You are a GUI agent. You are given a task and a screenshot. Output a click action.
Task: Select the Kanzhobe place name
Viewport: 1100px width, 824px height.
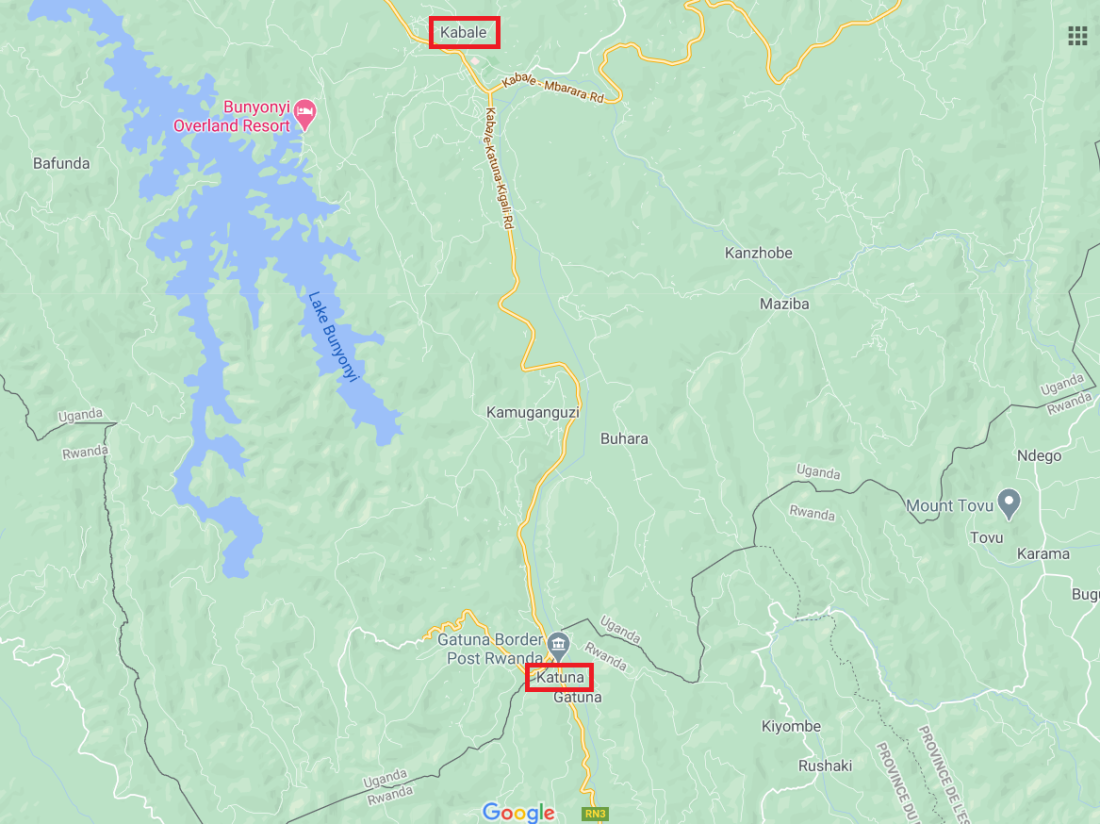click(758, 253)
